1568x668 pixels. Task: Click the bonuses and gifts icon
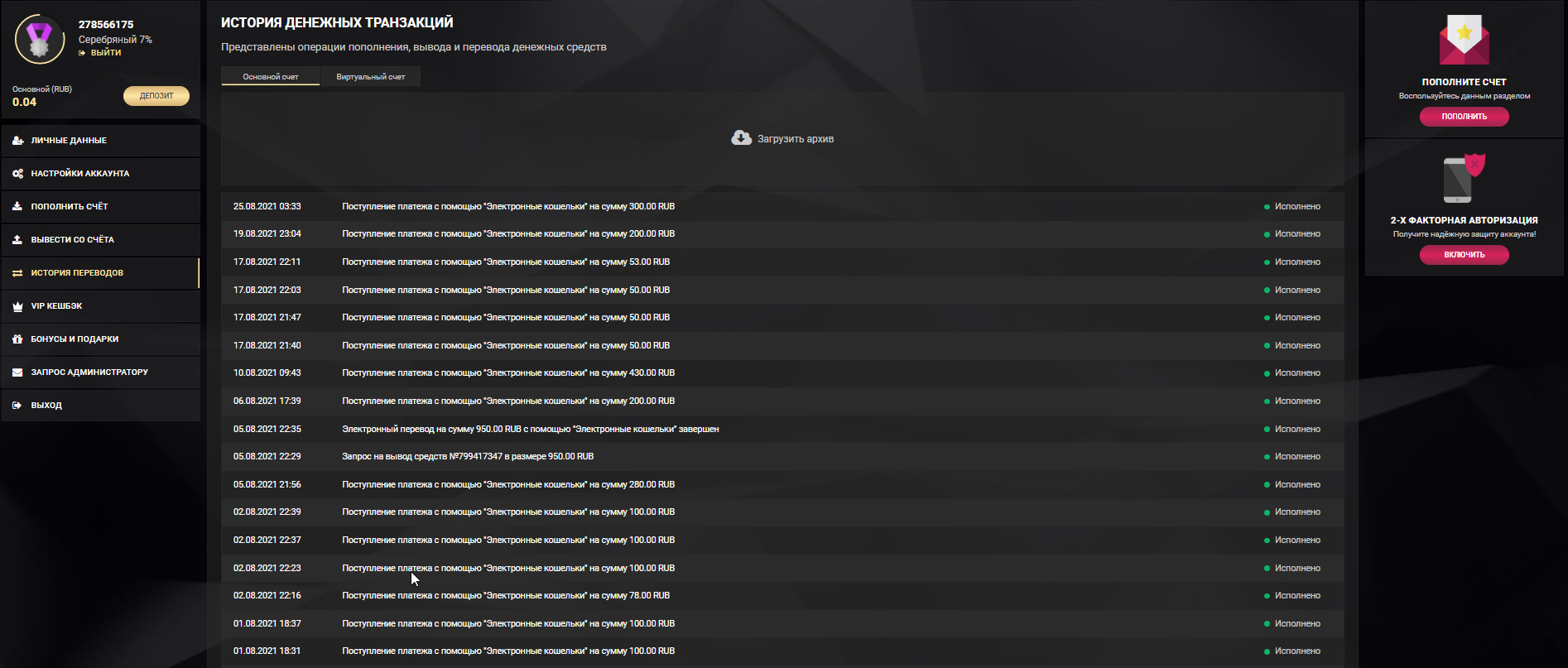[x=17, y=339]
